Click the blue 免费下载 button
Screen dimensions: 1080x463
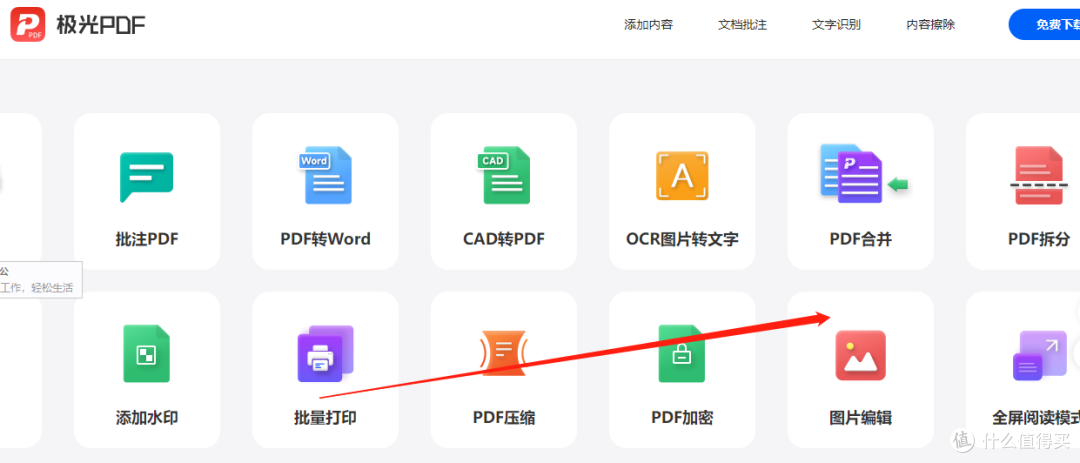pyautogui.click(x=1045, y=25)
